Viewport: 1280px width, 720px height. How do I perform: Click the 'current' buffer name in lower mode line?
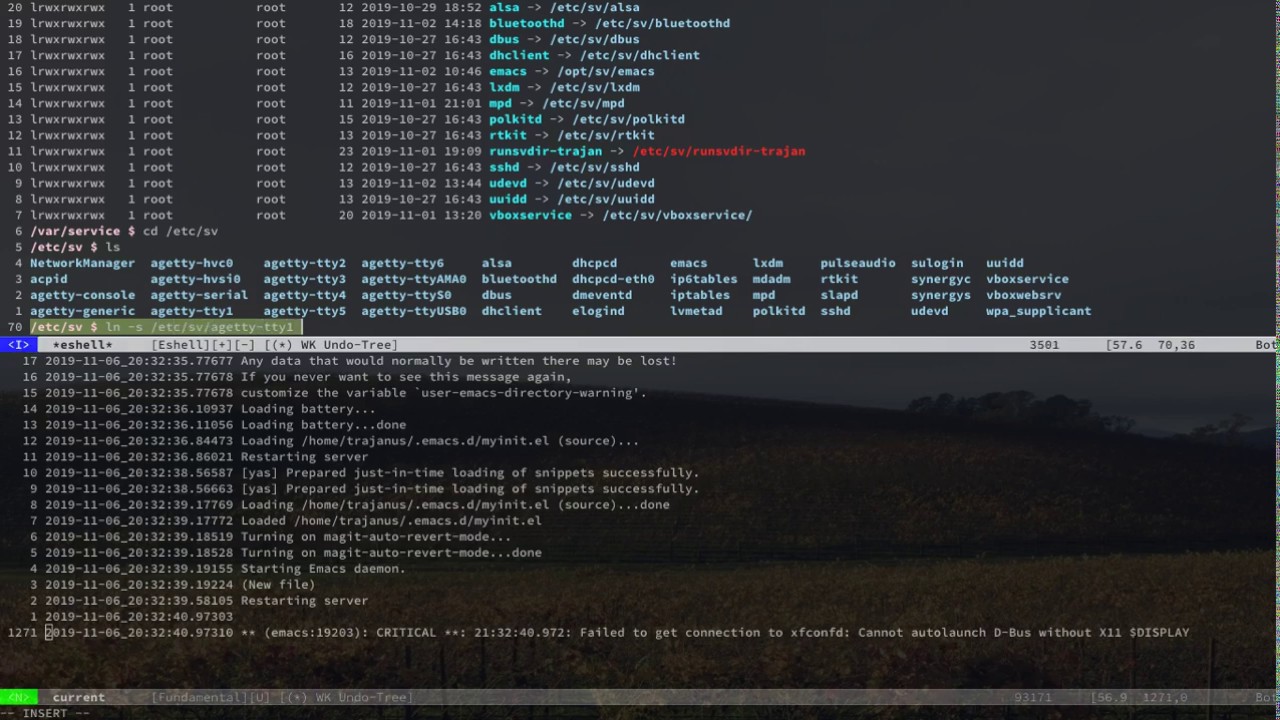coord(78,697)
